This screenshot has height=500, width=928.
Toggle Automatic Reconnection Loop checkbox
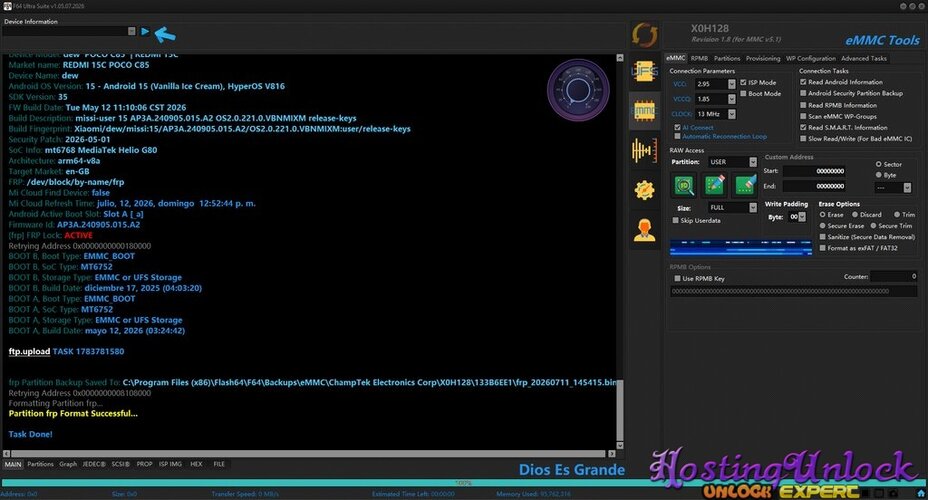(x=677, y=136)
